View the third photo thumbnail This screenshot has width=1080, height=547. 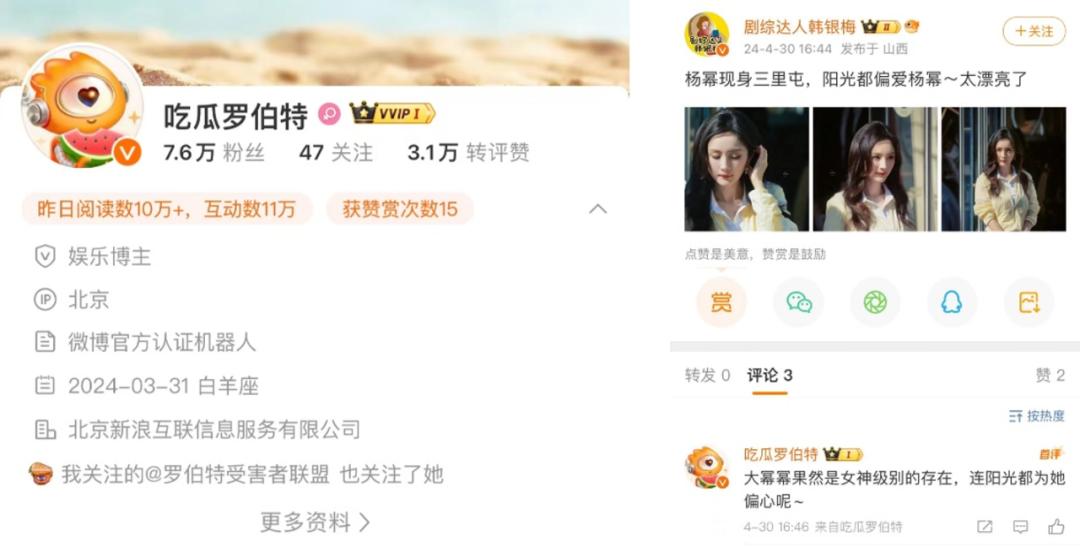pos(1004,169)
